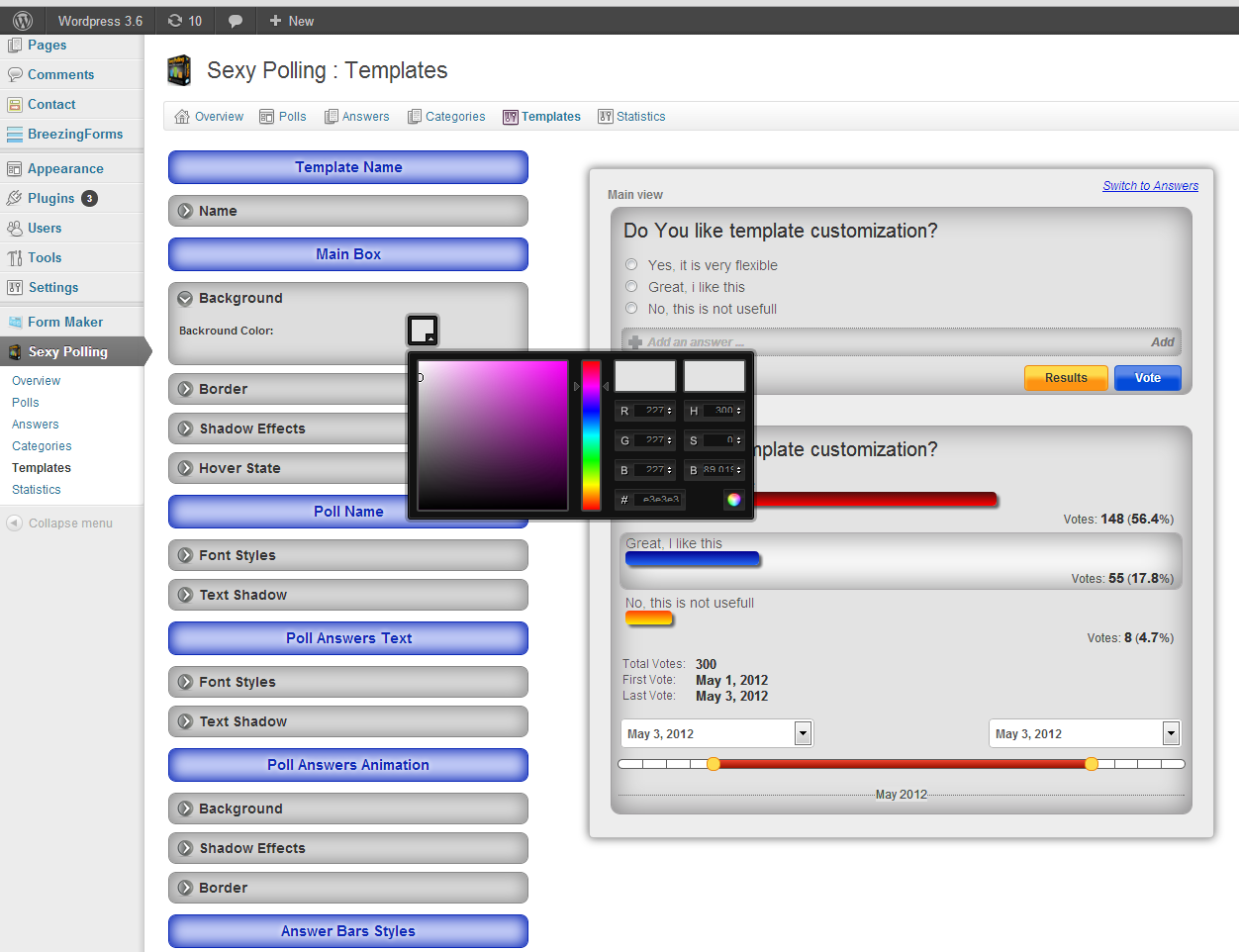Click the orange Results button
The width and height of the screenshot is (1239, 952).
(1066, 378)
